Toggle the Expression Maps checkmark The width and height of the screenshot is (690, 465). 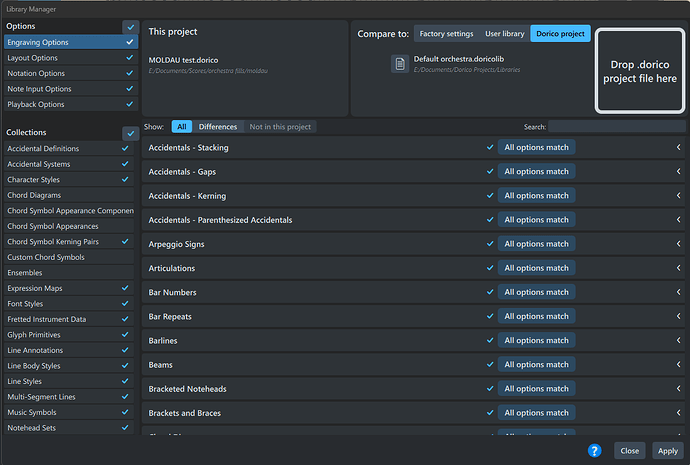coord(125,288)
